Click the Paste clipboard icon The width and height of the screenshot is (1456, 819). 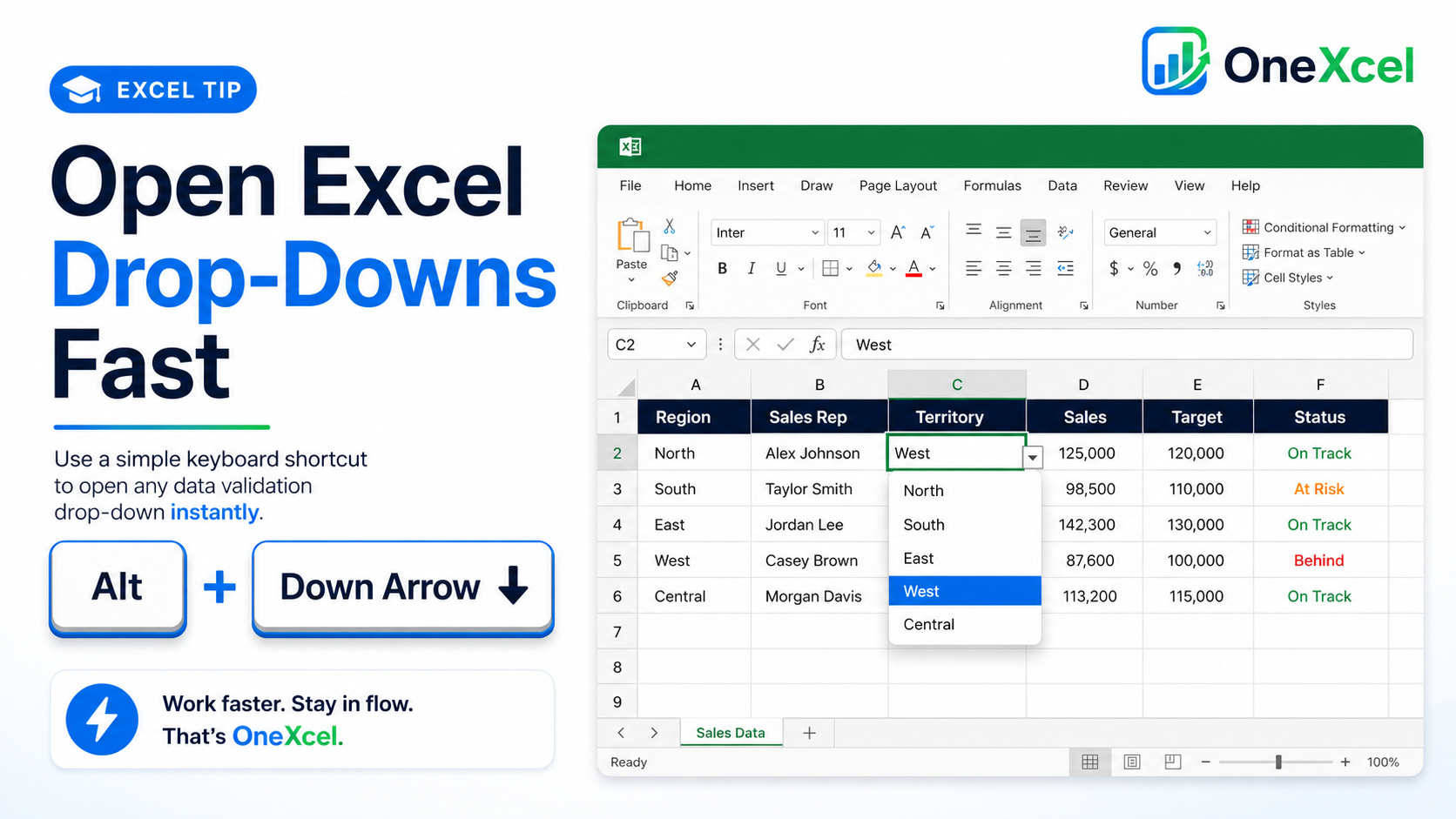tap(633, 236)
